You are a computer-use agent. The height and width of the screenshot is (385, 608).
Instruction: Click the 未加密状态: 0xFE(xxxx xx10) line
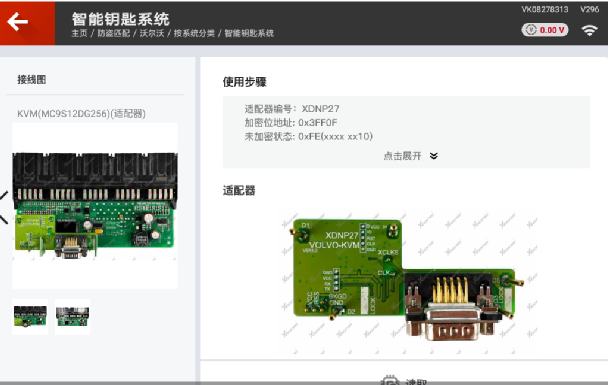click(309, 136)
